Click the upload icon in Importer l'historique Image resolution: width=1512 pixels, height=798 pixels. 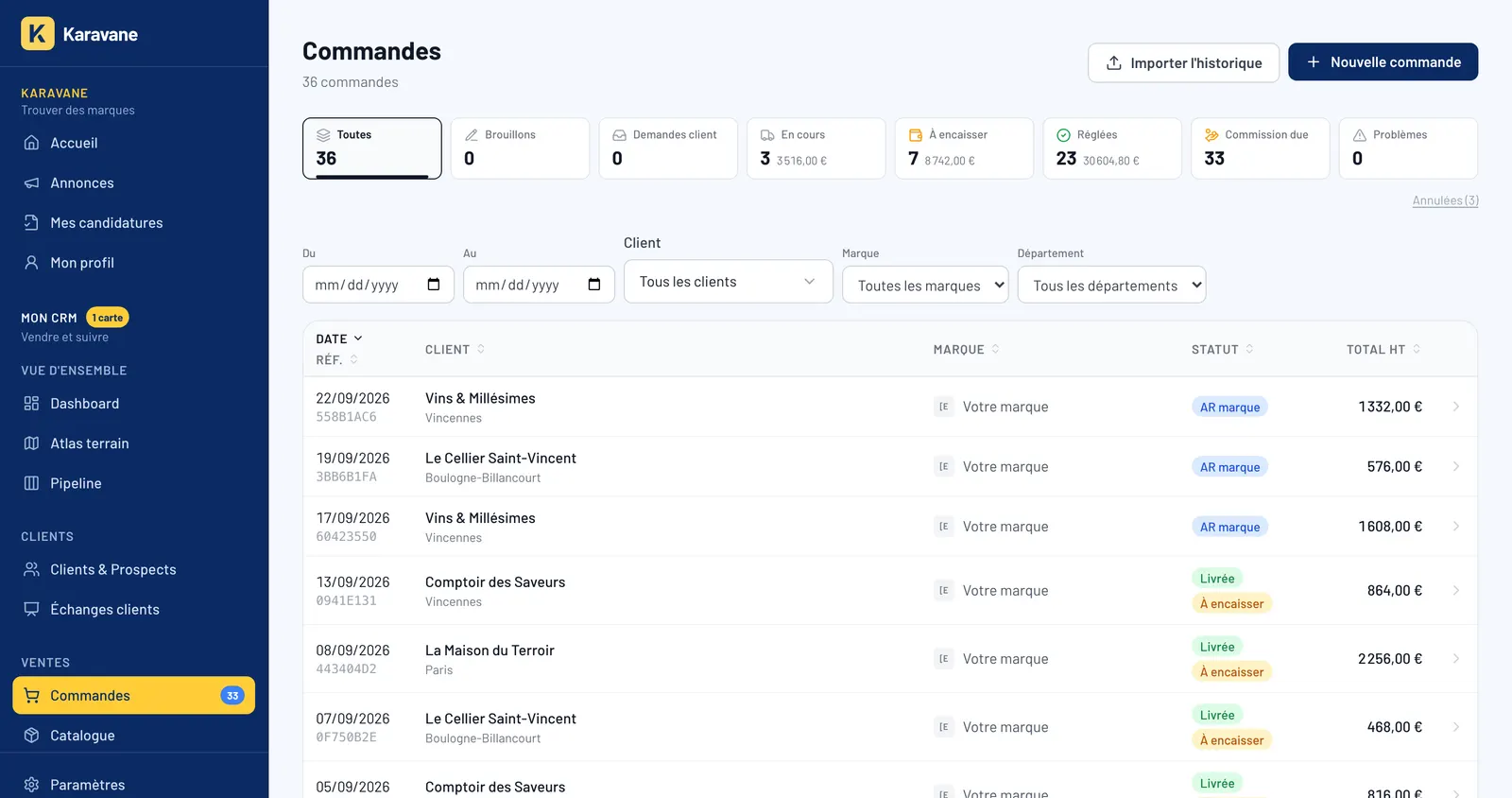1114,62
